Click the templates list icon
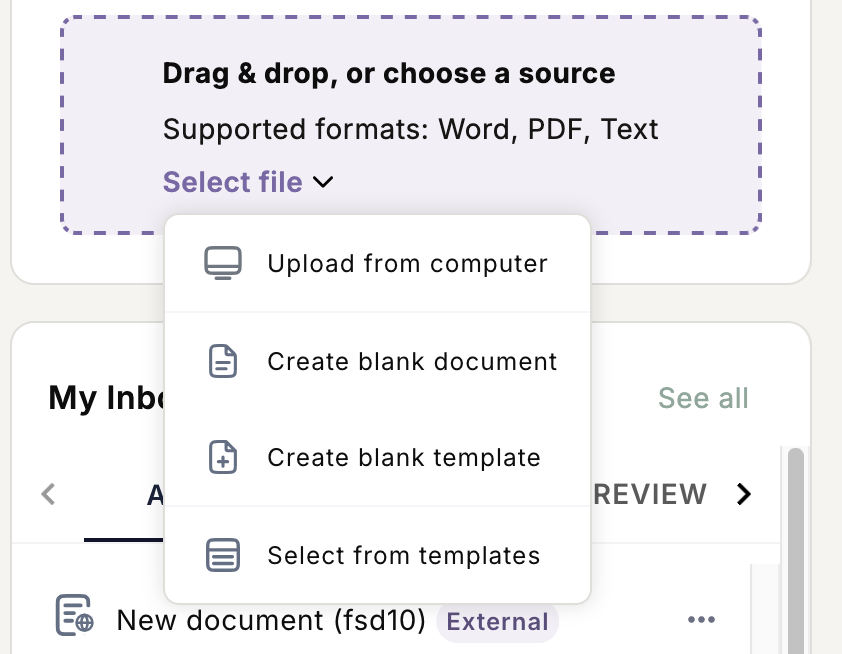Screen dimensions: 842x654 223,555
